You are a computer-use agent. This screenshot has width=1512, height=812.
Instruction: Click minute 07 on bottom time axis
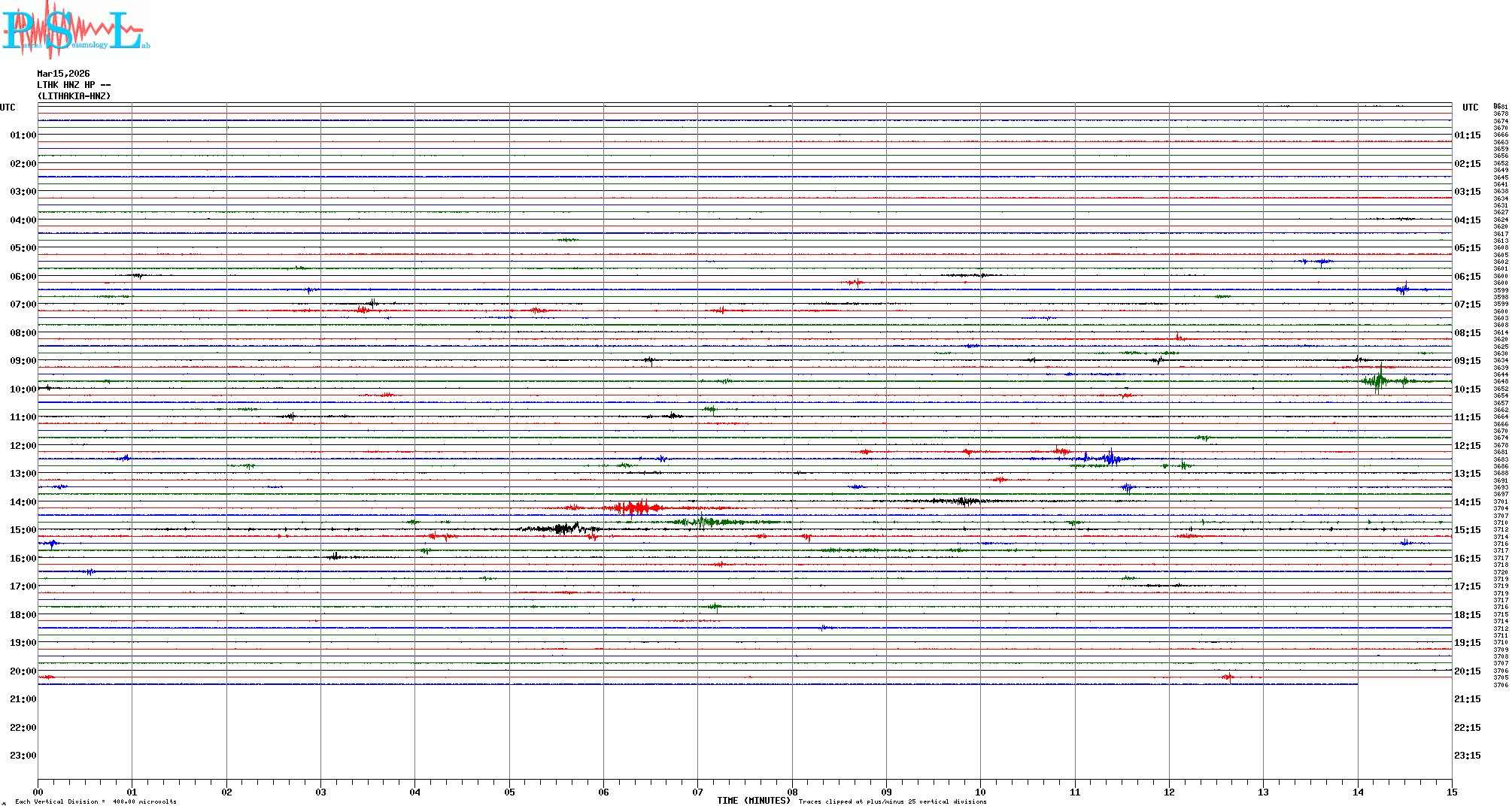coord(697,792)
